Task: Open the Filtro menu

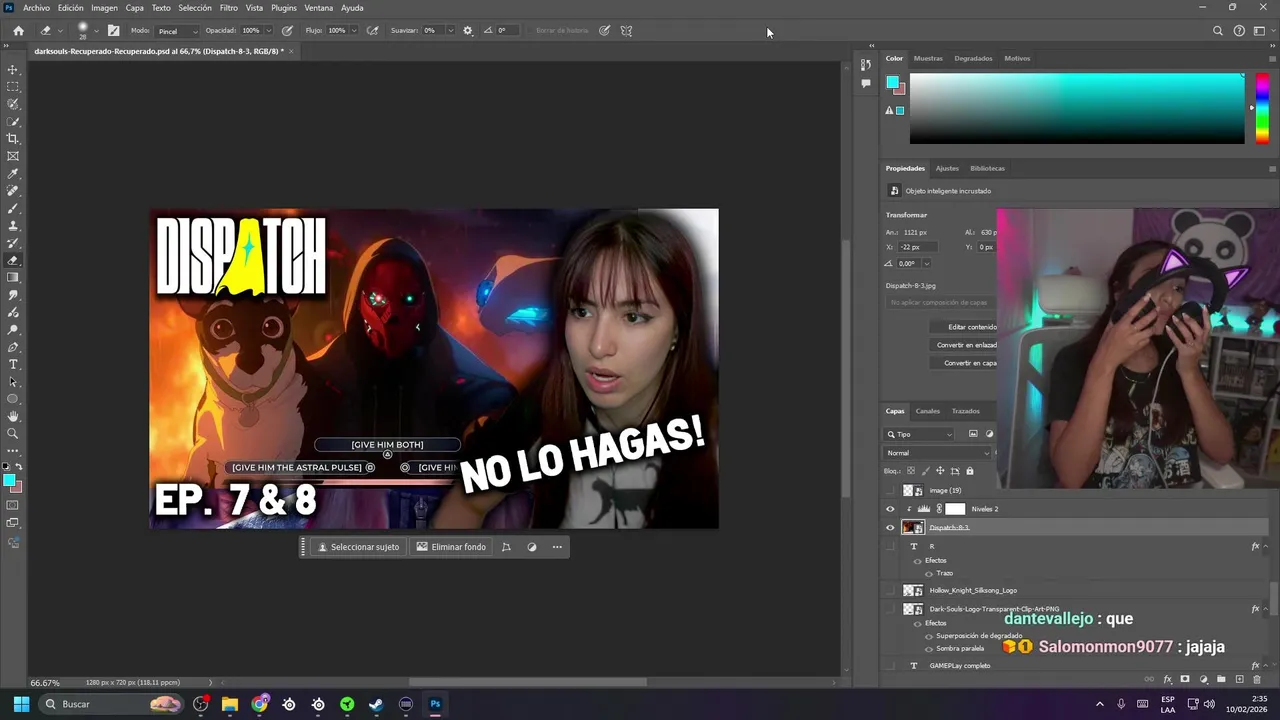Action: pyautogui.click(x=229, y=8)
